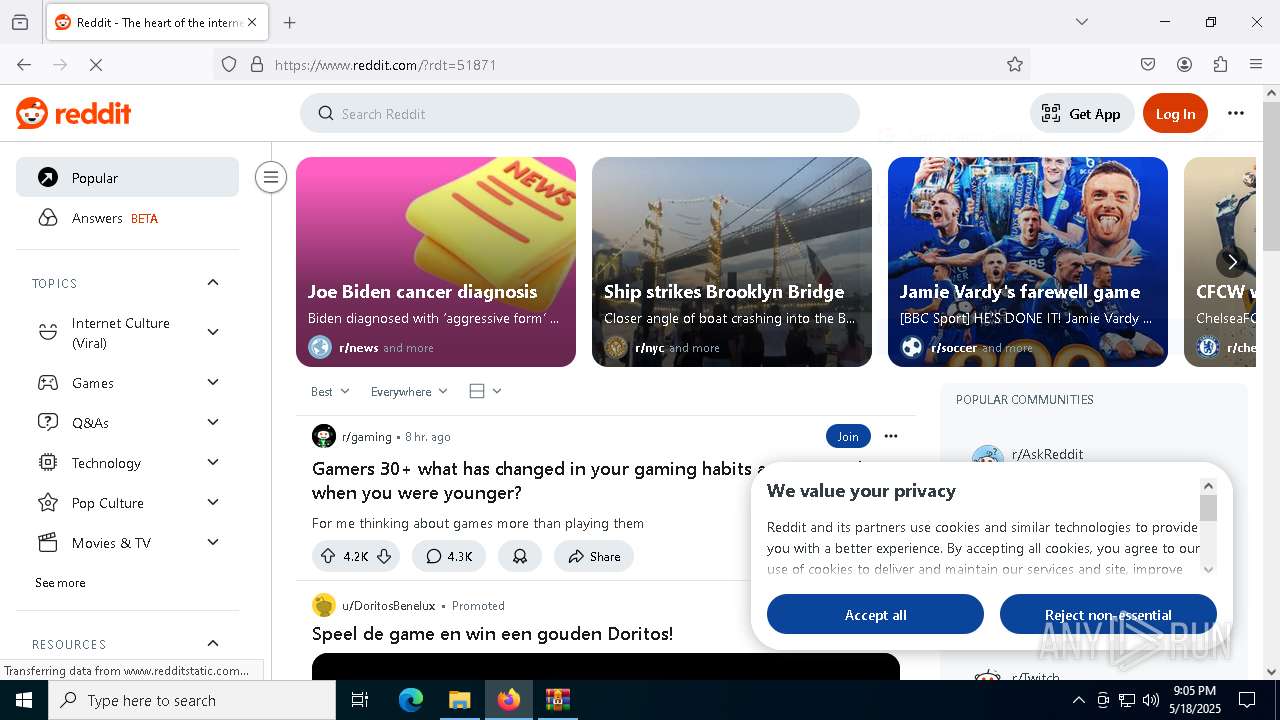This screenshot has height=720, width=1280.
Task: Click the page vertical scrollbar thumb
Action: coord(1271,177)
